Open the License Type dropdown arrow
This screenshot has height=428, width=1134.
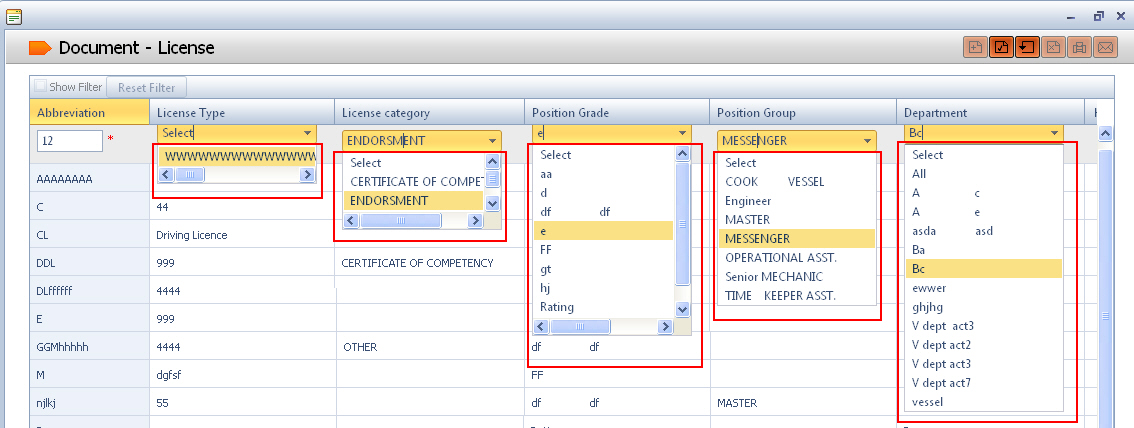(x=306, y=133)
